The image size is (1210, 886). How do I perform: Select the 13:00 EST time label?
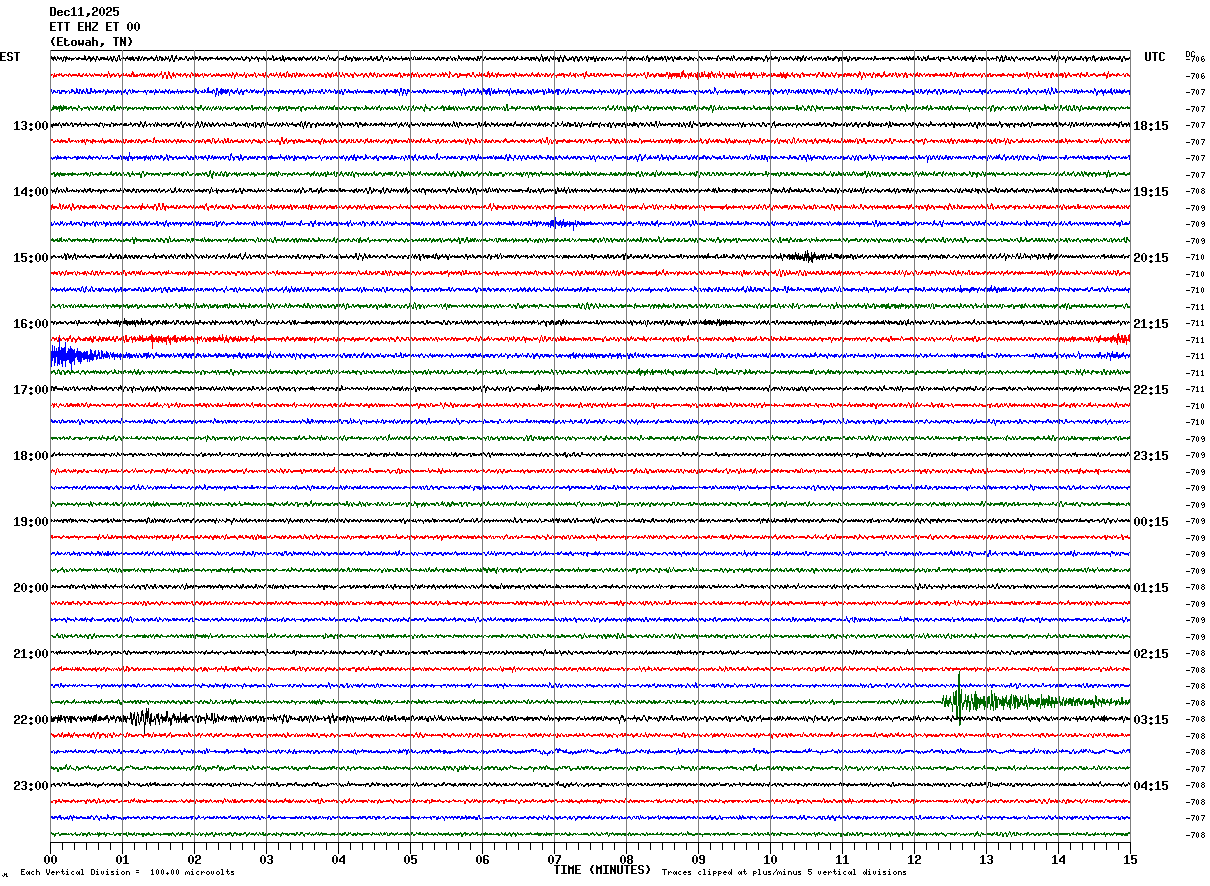[x=30, y=126]
